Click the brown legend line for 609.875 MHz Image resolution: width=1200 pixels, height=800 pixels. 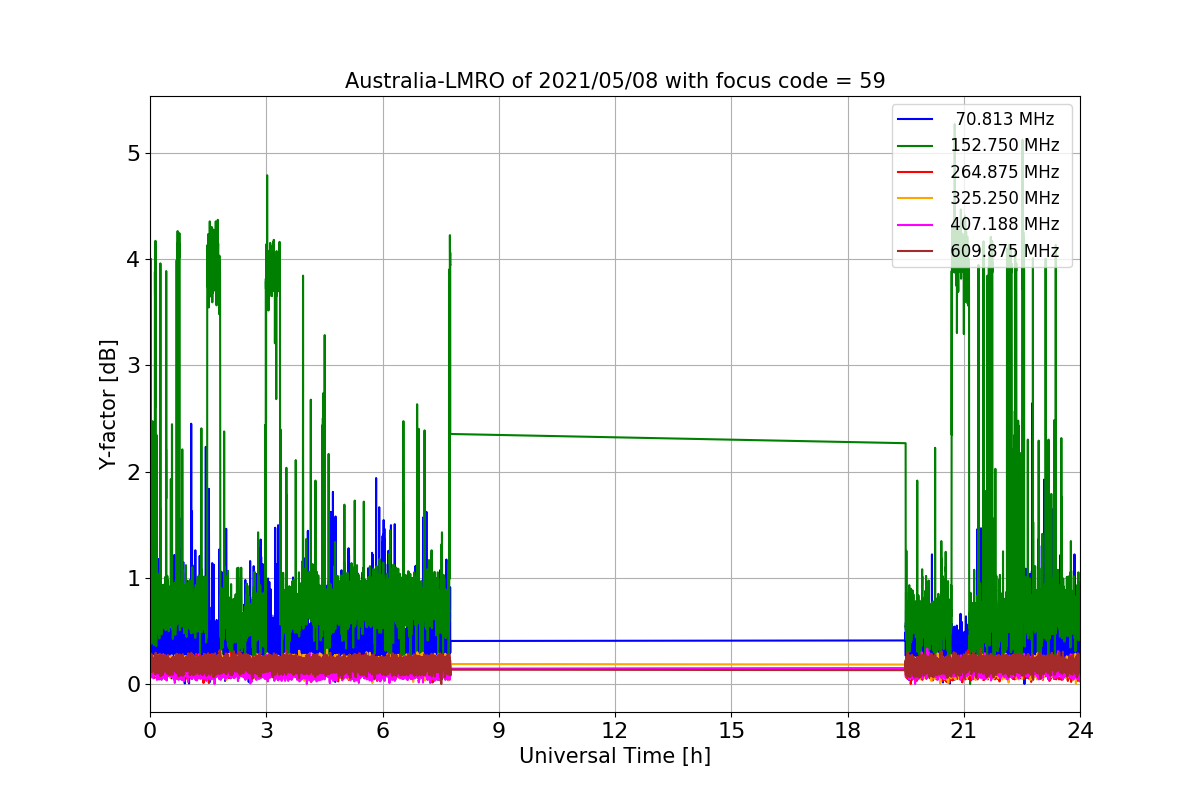coord(915,250)
